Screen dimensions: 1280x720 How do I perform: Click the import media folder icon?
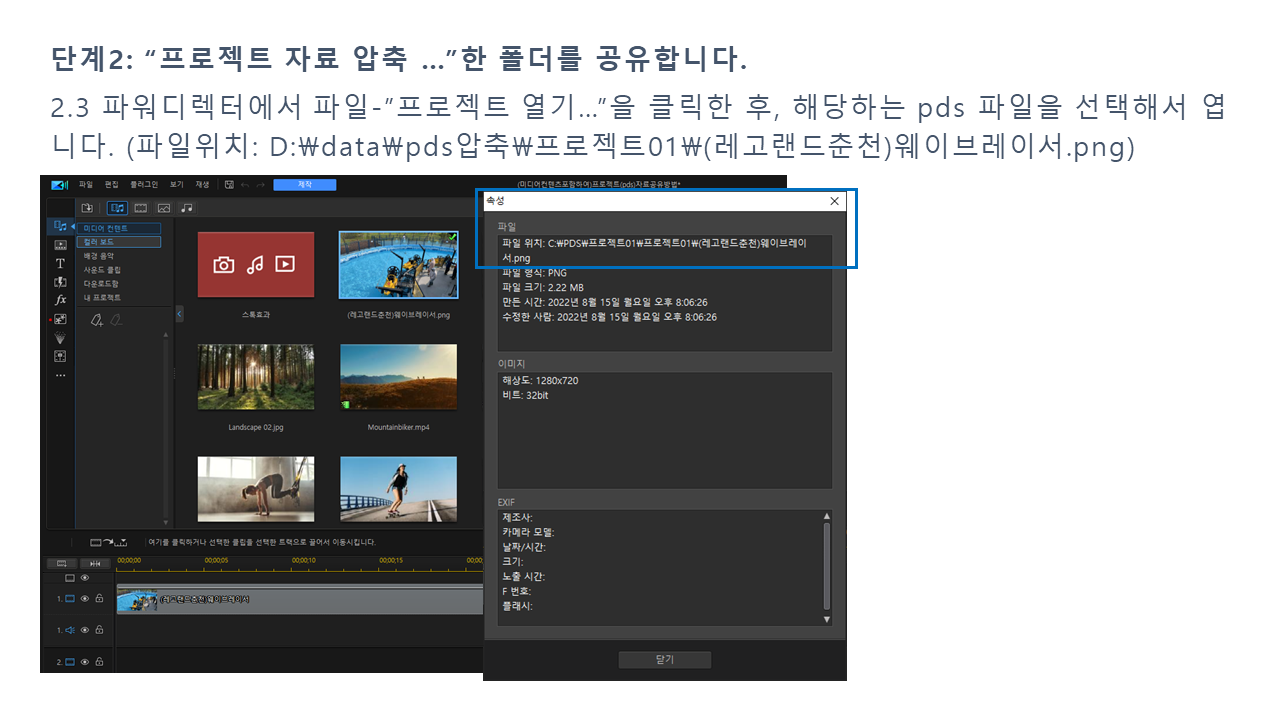coord(87,208)
